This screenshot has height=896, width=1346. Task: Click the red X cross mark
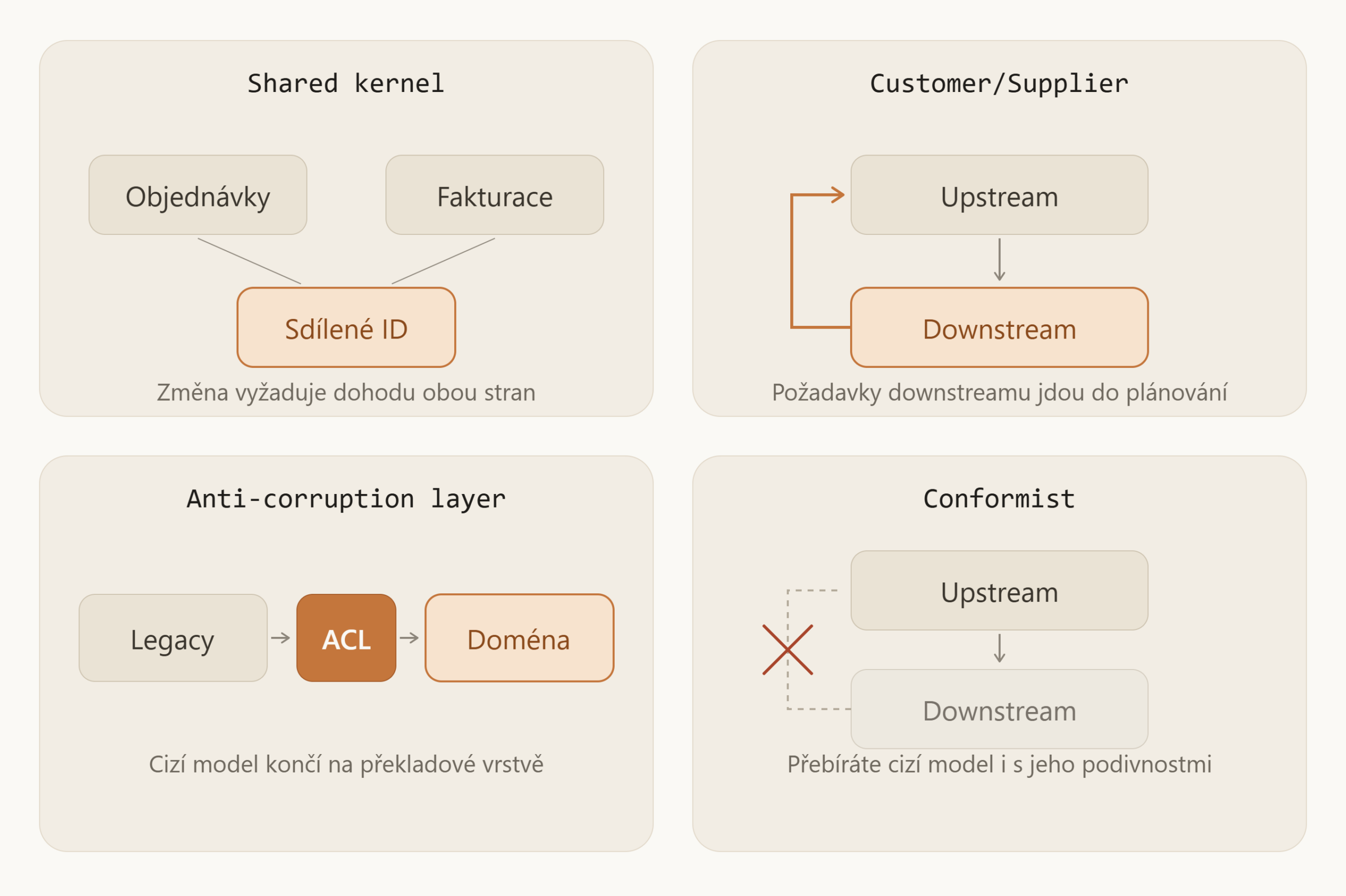click(x=788, y=650)
